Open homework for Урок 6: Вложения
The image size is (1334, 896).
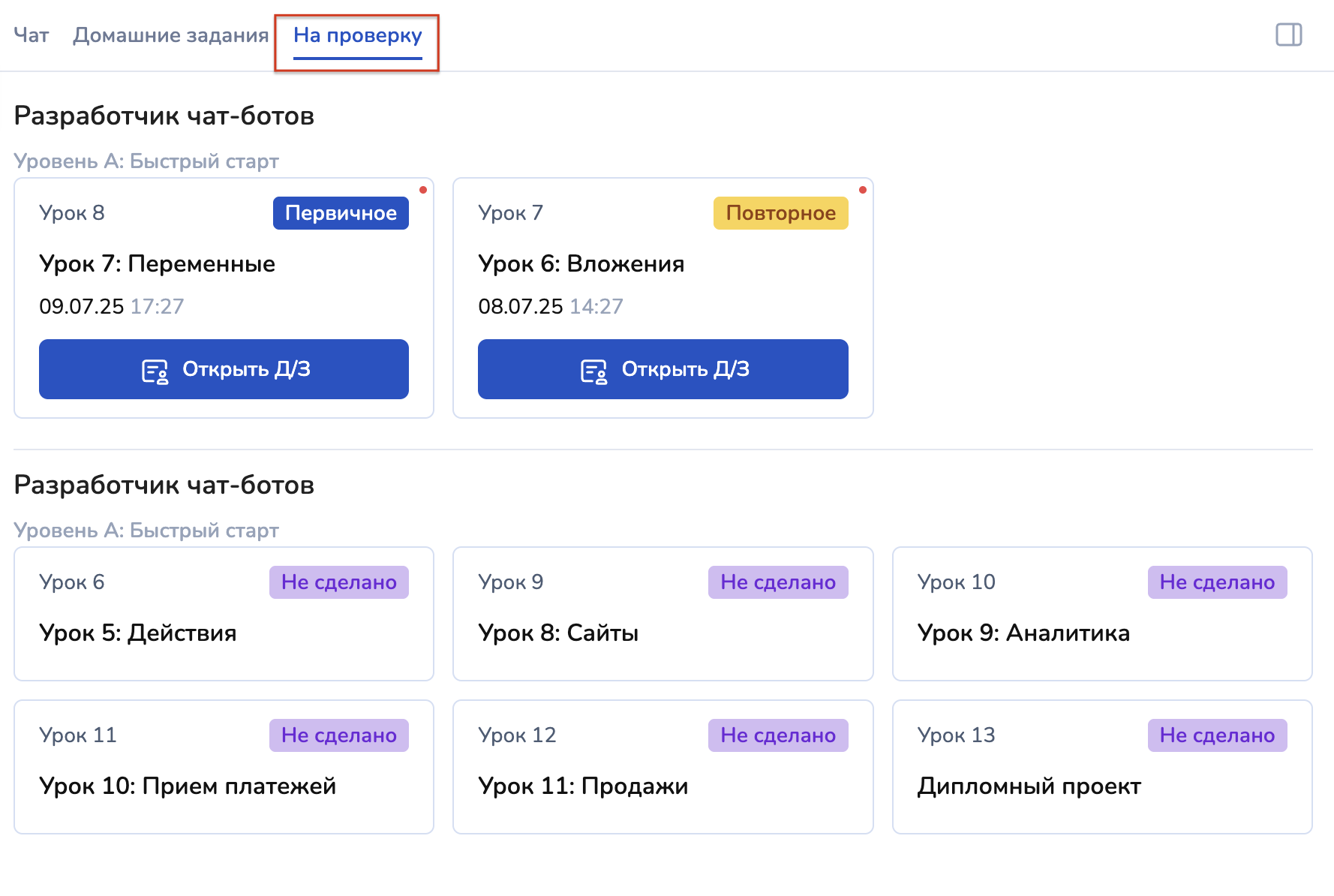(x=662, y=369)
